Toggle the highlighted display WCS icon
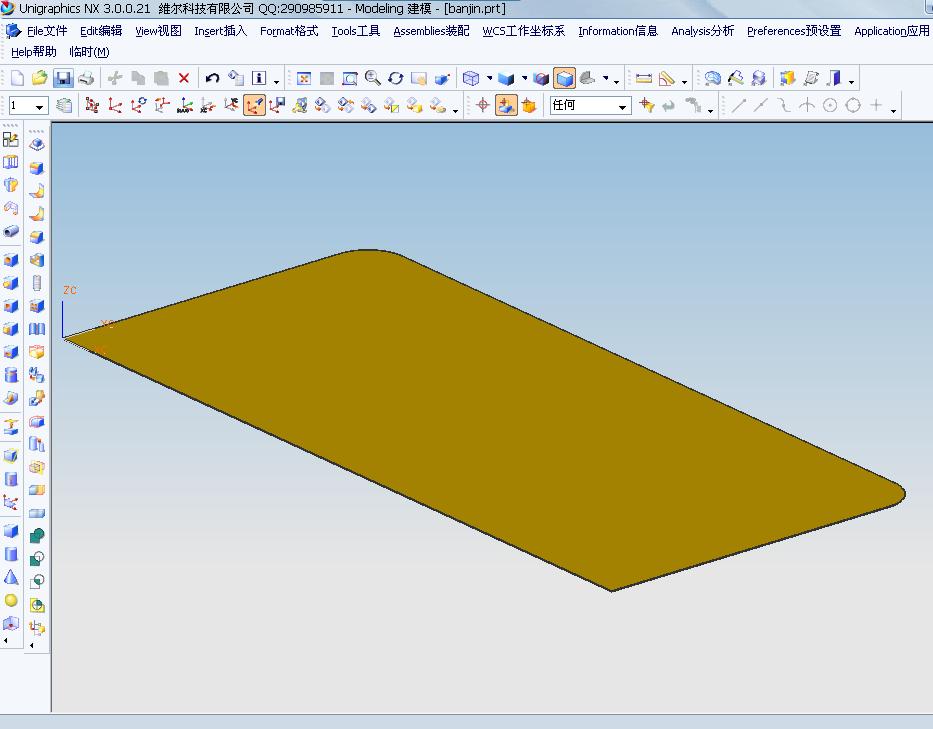The height and width of the screenshot is (729, 933). tap(254, 106)
